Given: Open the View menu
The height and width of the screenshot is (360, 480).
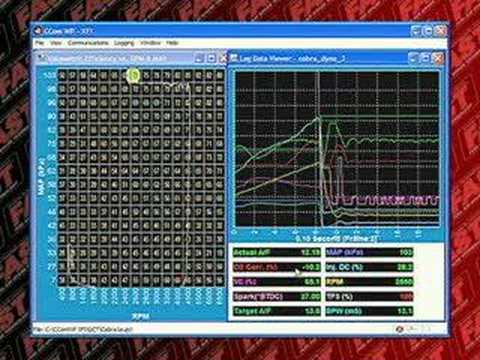Looking at the screenshot, I should point(56,43).
